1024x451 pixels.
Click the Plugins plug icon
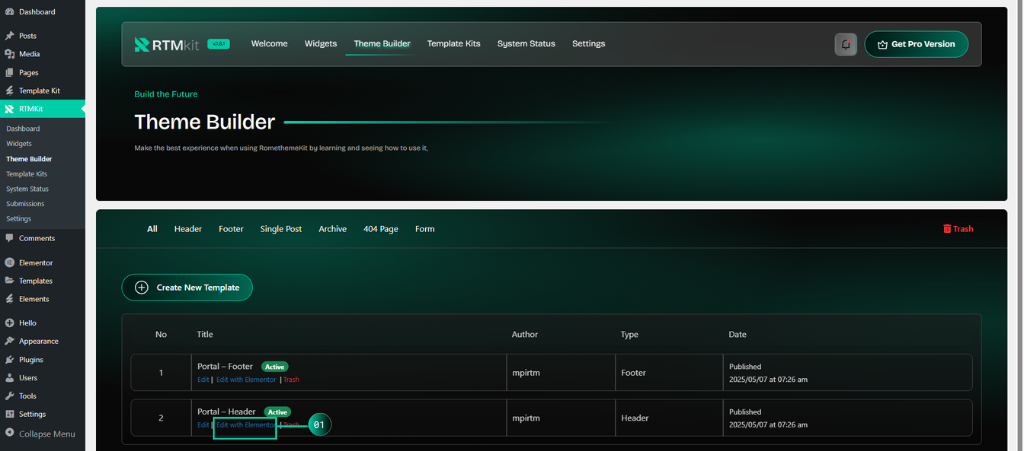point(10,360)
